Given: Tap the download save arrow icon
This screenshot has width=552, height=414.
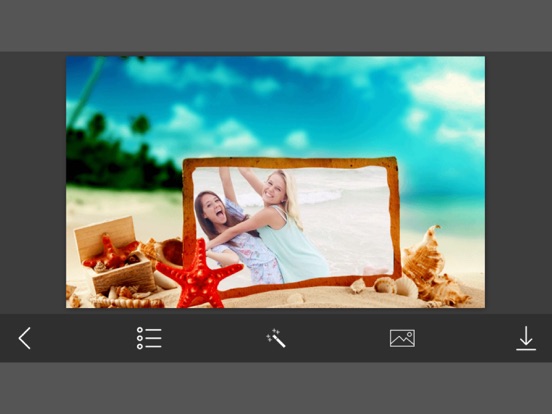Looking at the screenshot, I should tap(526, 338).
